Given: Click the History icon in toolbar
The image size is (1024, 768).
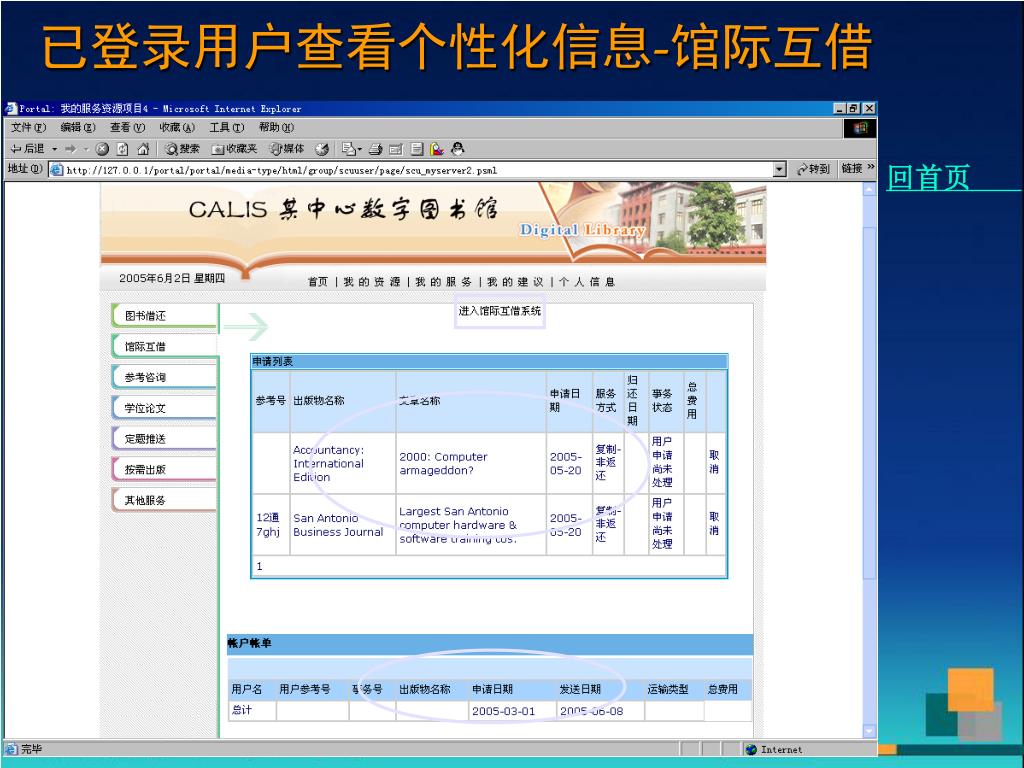Looking at the screenshot, I should click(322, 149).
